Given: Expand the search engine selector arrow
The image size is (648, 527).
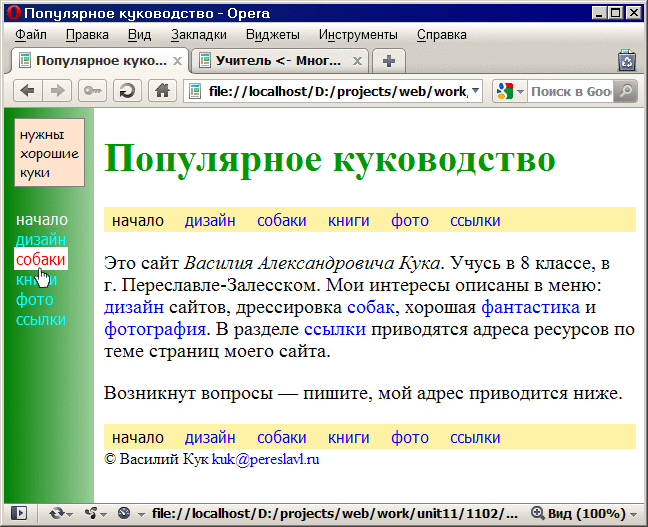Looking at the screenshot, I should pyautogui.click(x=520, y=91).
